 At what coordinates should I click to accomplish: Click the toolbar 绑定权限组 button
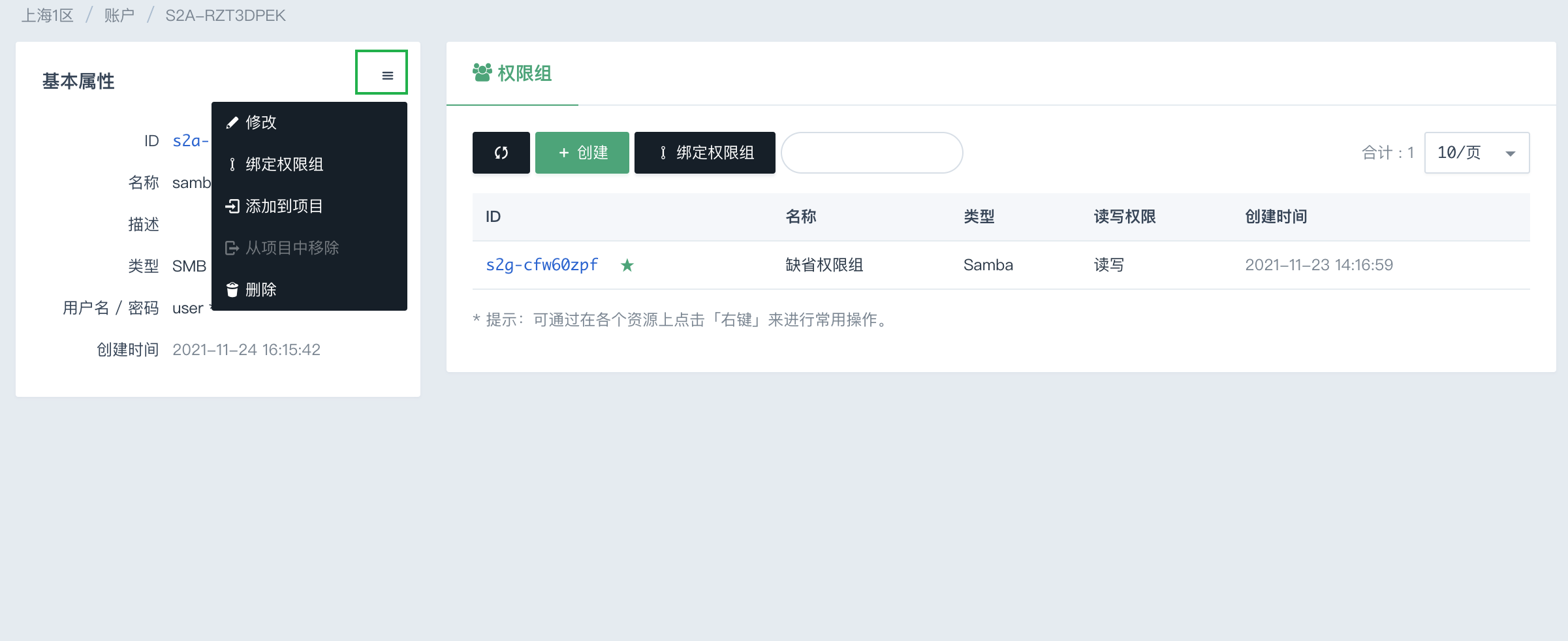click(x=704, y=153)
